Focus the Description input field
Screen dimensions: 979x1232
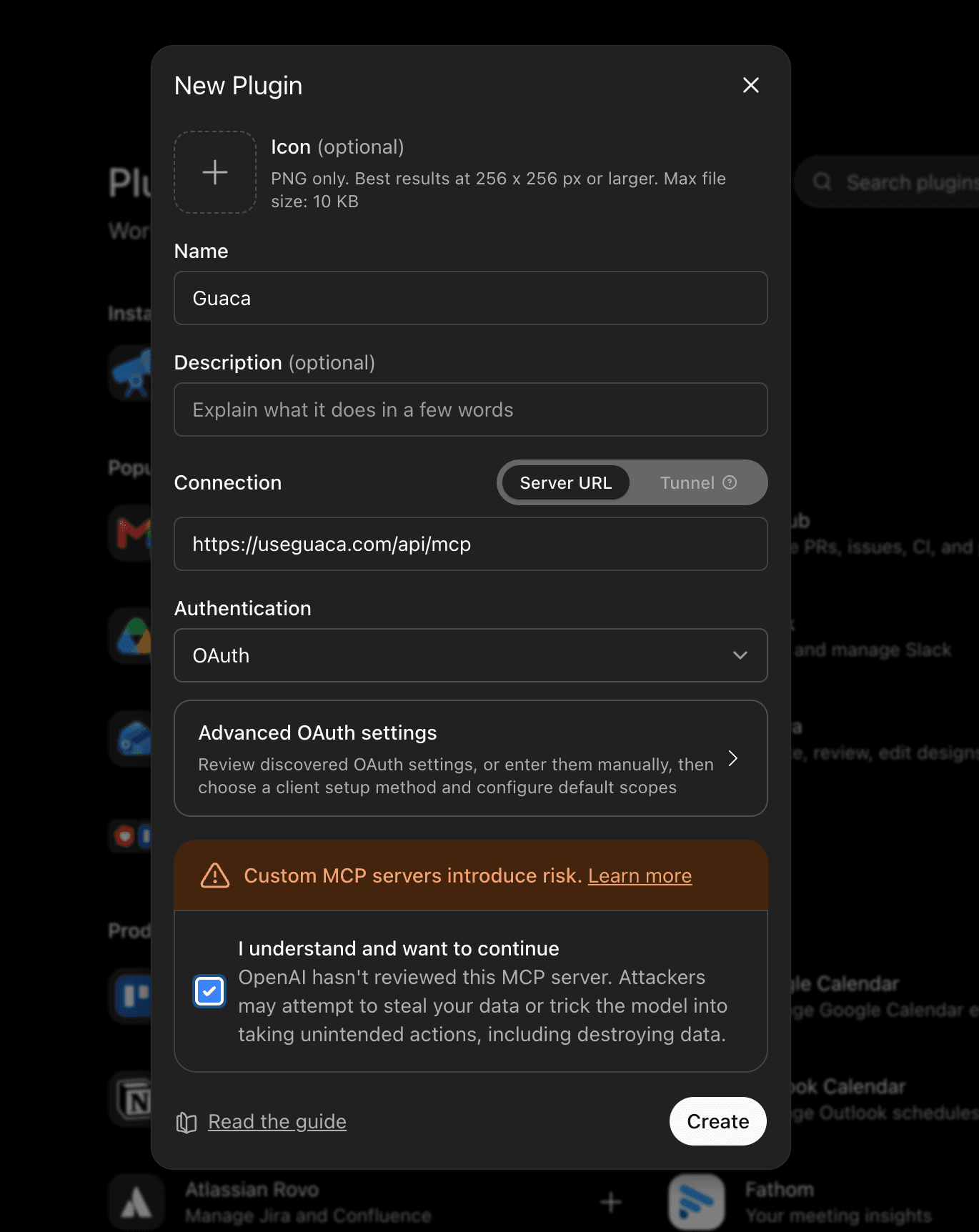coord(471,409)
